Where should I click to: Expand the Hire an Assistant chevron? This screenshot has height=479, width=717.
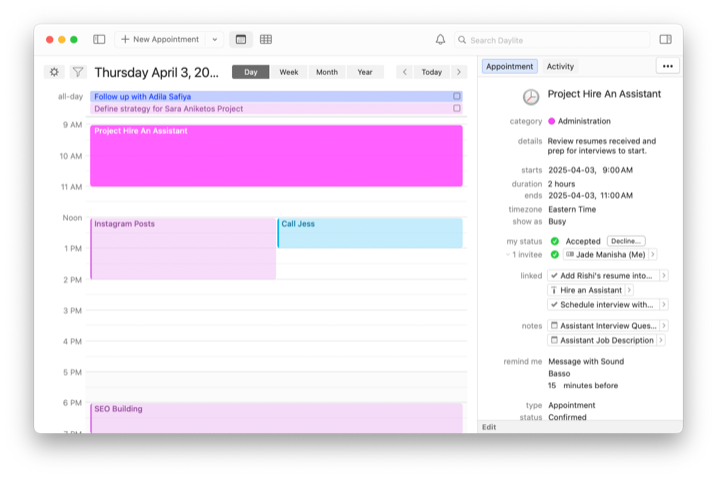pyautogui.click(x=629, y=290)
